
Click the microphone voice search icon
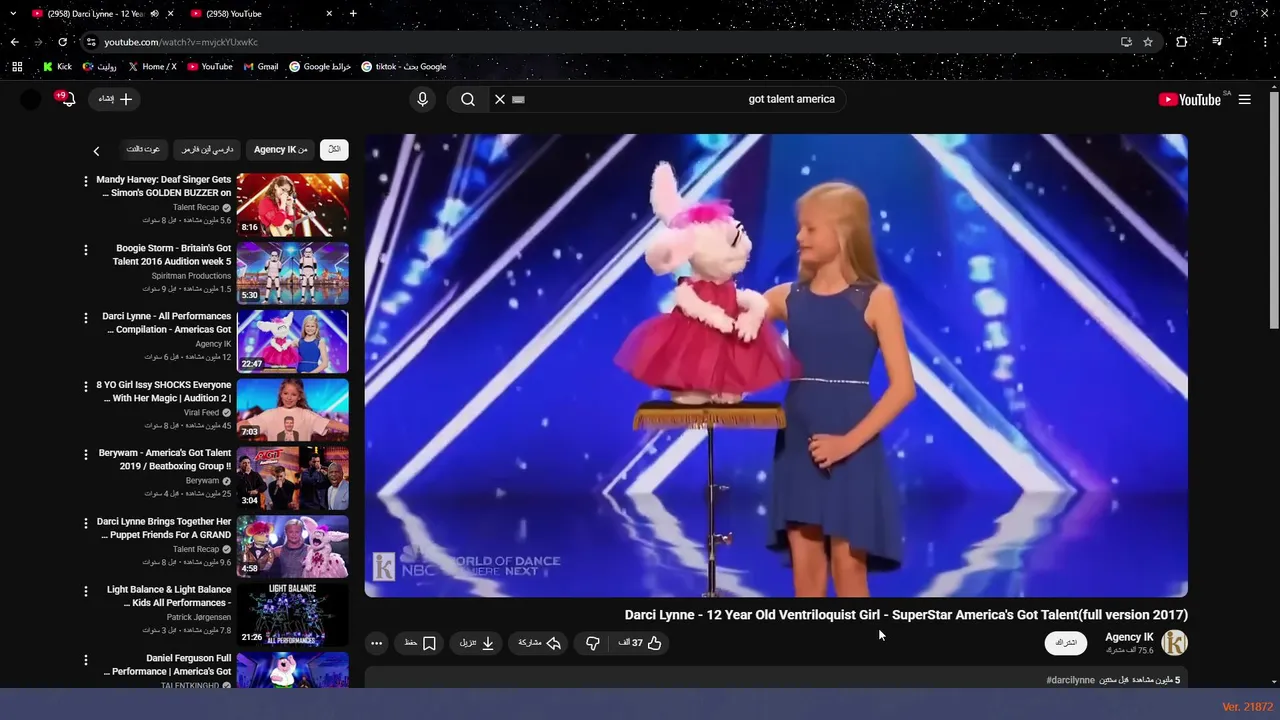[422, 99]
